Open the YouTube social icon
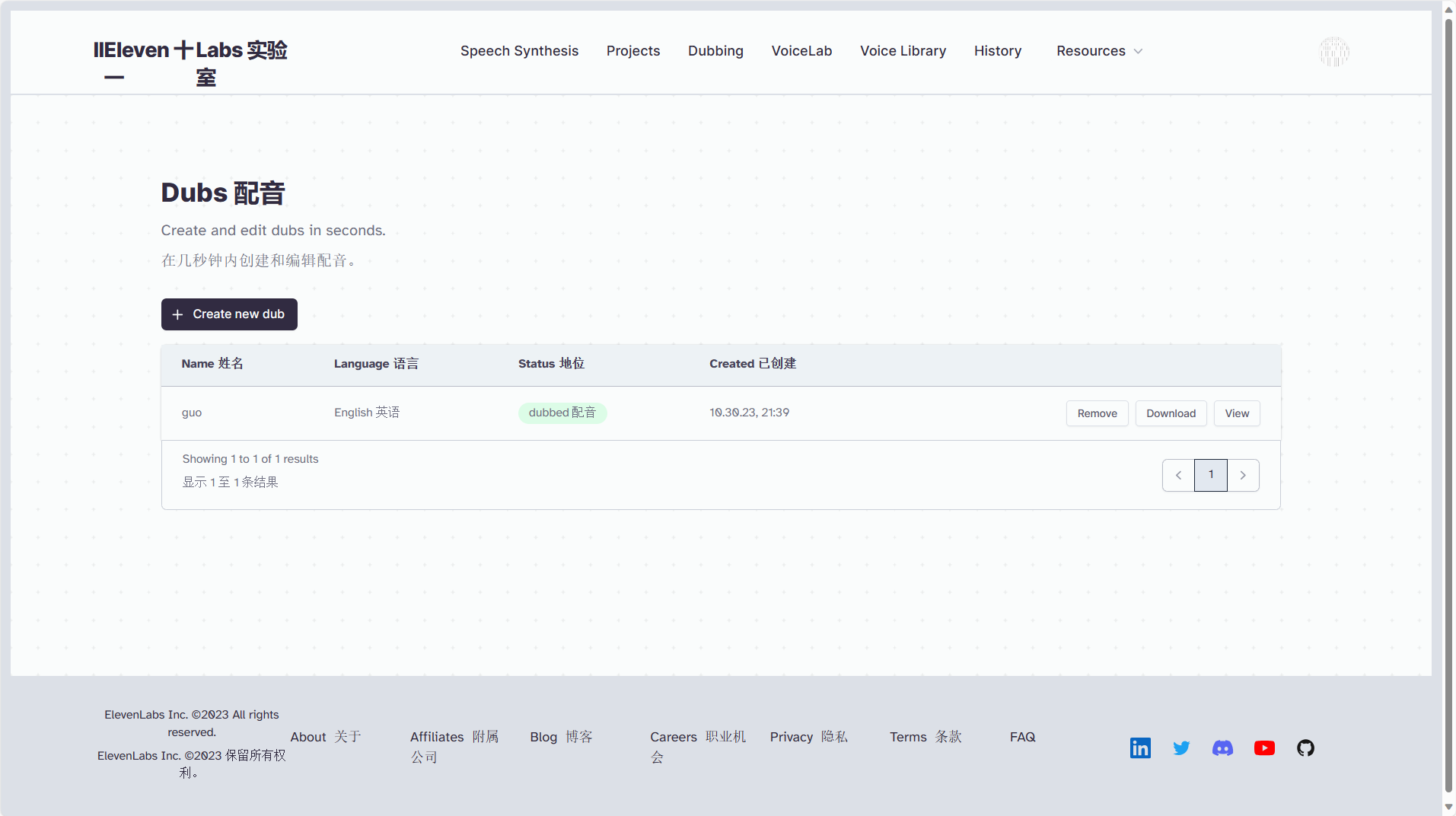 pyautogui.click(x=1264, y=748)
